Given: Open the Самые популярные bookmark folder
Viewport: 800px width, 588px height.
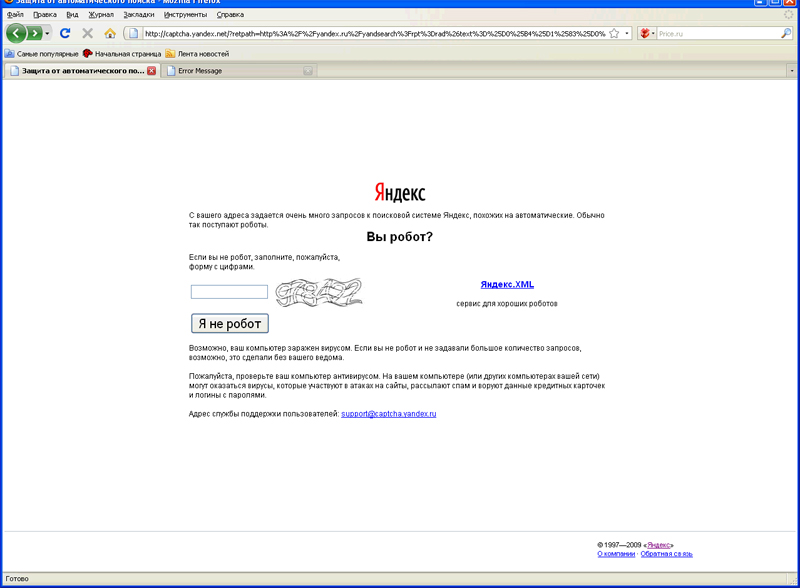Looking at the screenshot, I should [x=42, y=54].
